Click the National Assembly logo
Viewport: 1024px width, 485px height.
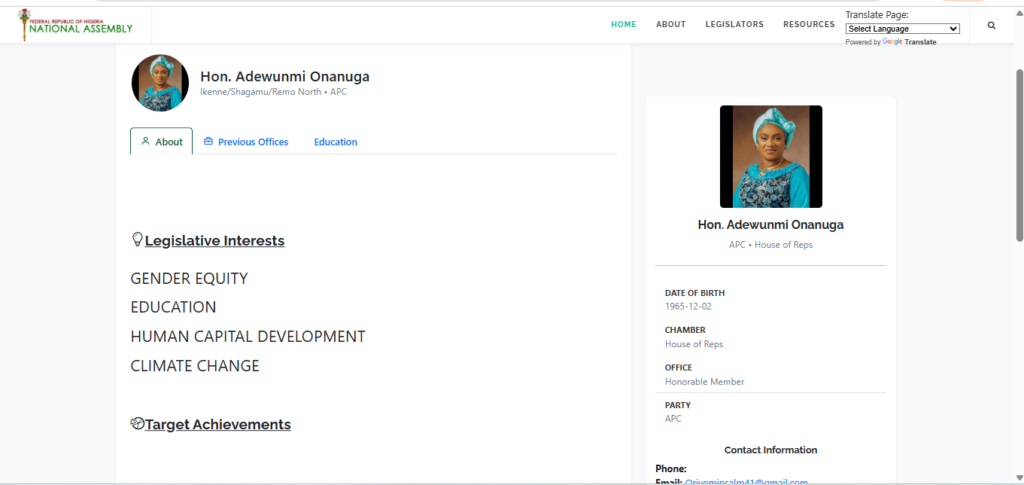pos(76,25)
